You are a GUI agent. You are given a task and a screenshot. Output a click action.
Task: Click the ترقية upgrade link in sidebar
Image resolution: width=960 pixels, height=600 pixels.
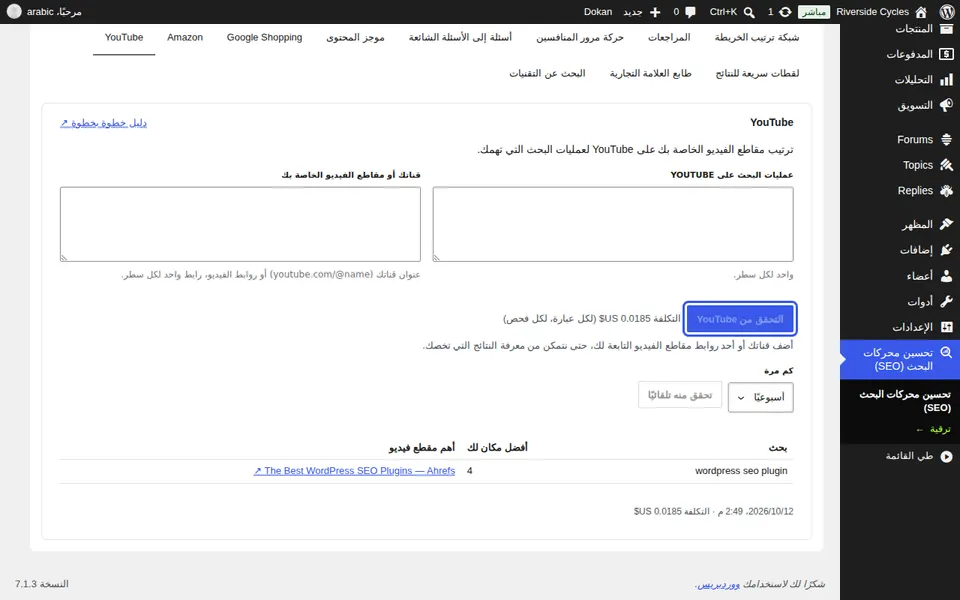tap(934, 429)
